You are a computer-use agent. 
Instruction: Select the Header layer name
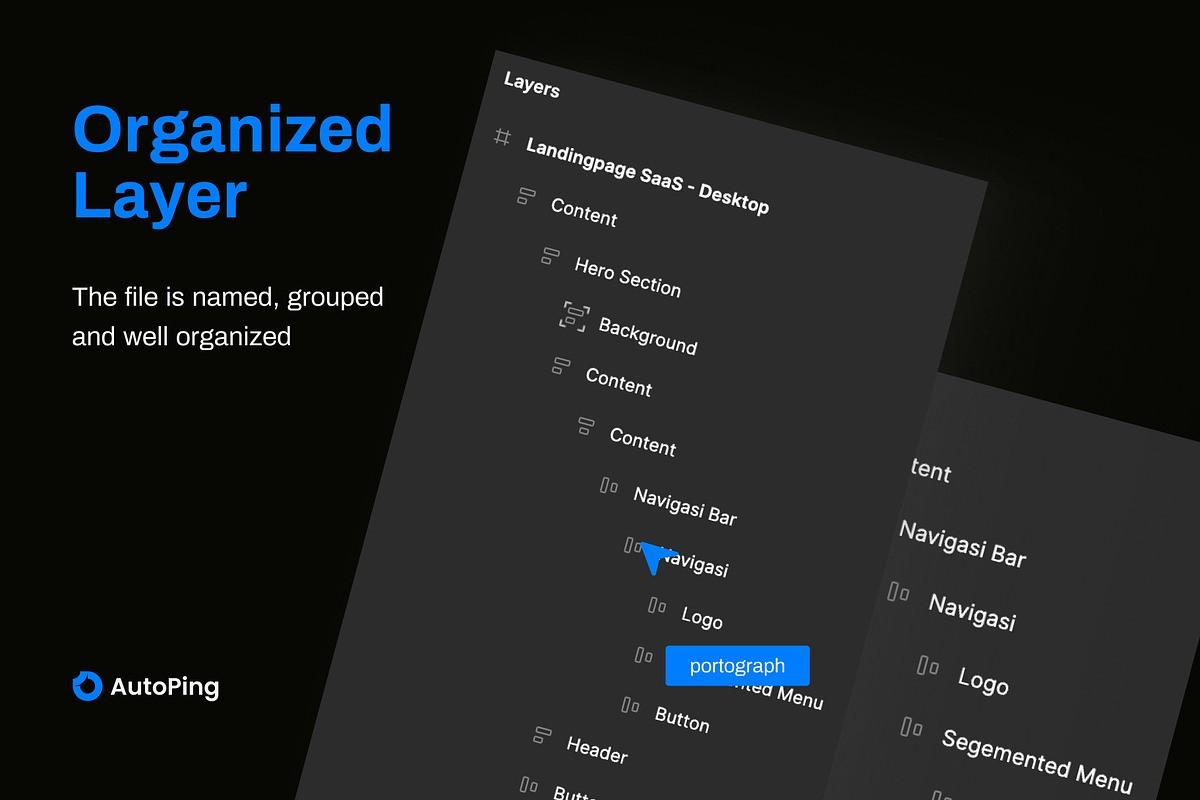pyautogui.click(x=597, y=749)
